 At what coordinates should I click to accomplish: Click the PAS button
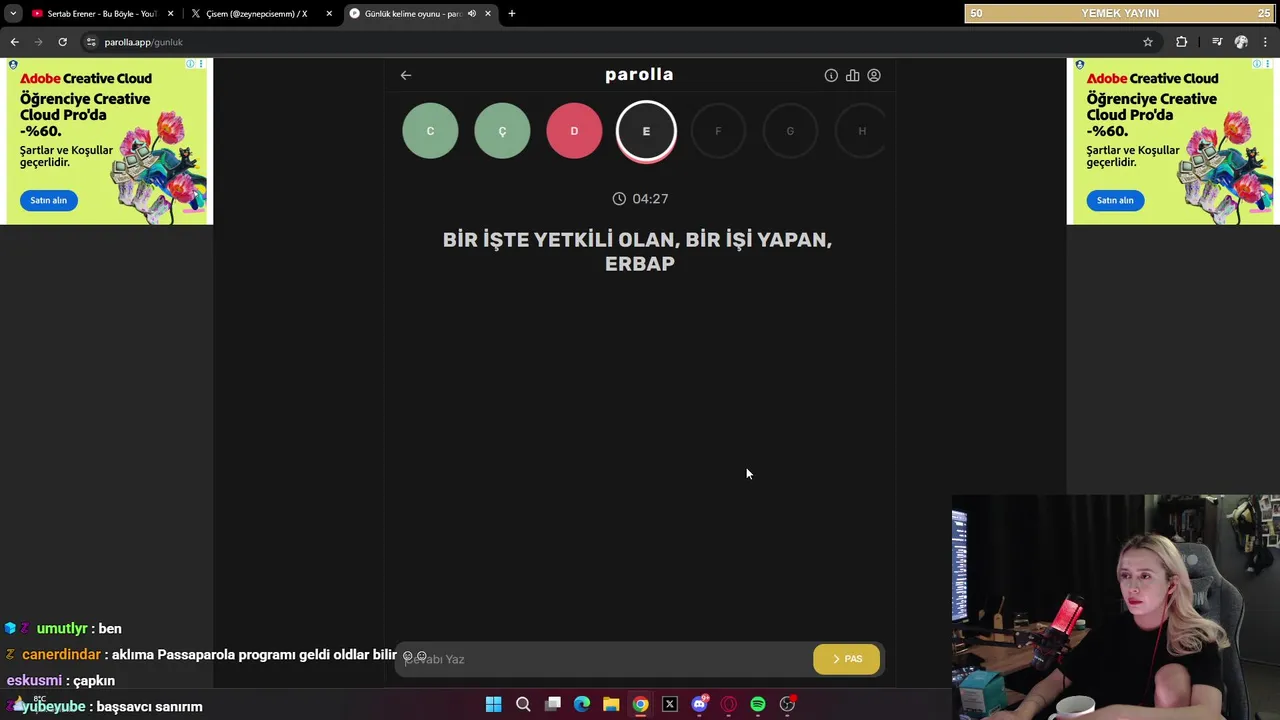(x=847, y=659)
